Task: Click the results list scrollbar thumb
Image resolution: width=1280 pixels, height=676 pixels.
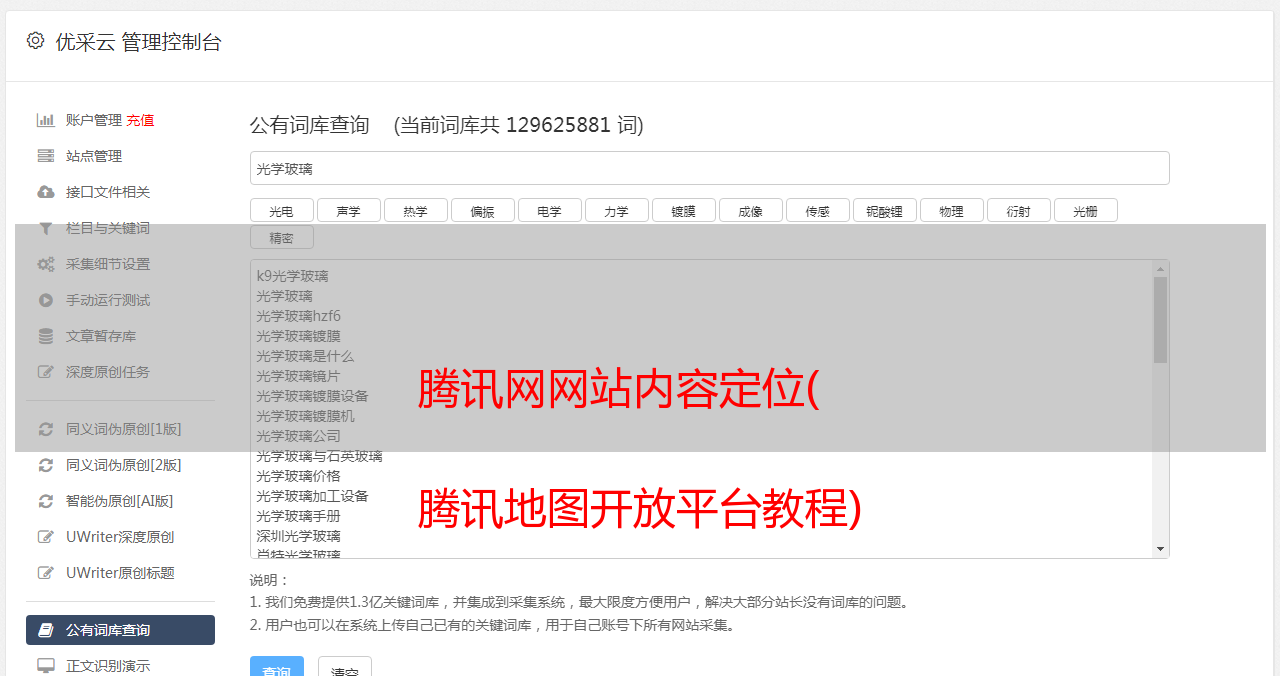Action: [x=1160, y=319]
